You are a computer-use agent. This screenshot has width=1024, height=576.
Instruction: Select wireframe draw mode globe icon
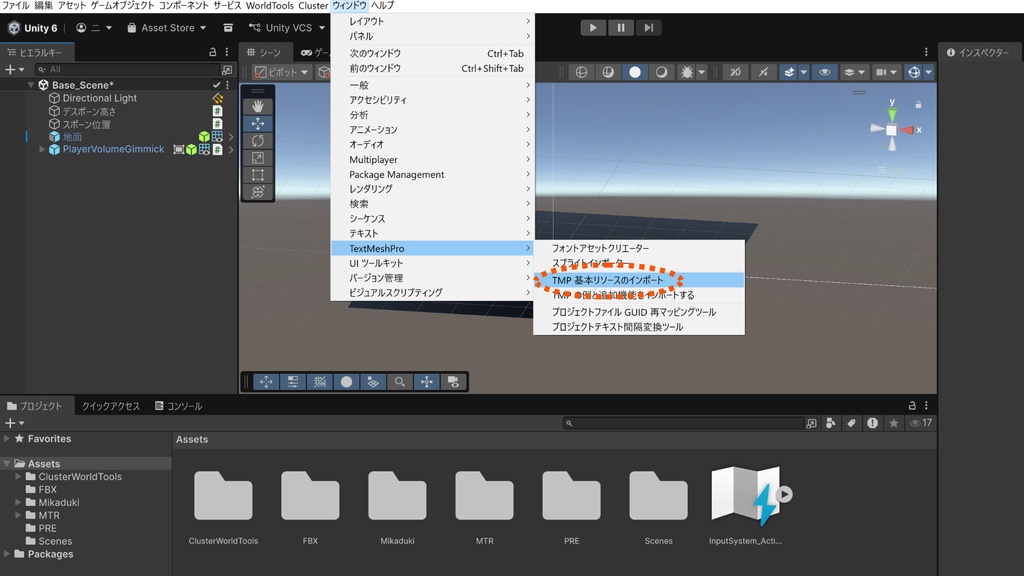point(581,72)
